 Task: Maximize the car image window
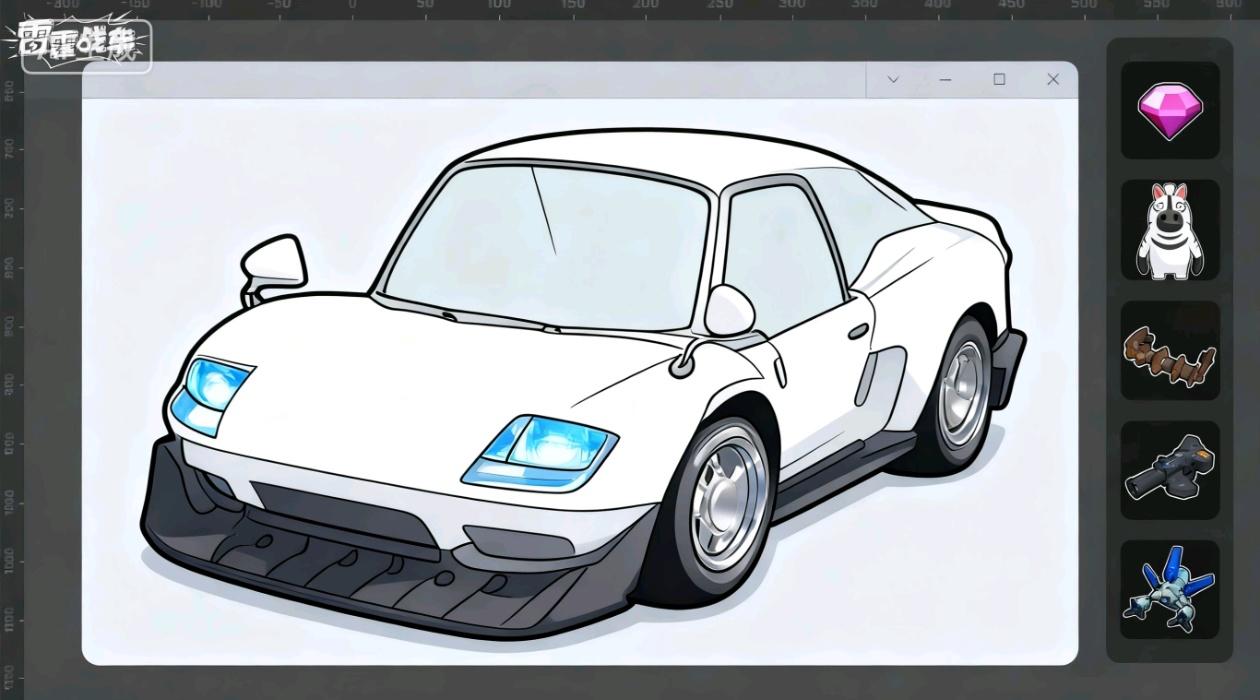click(999, 80)
